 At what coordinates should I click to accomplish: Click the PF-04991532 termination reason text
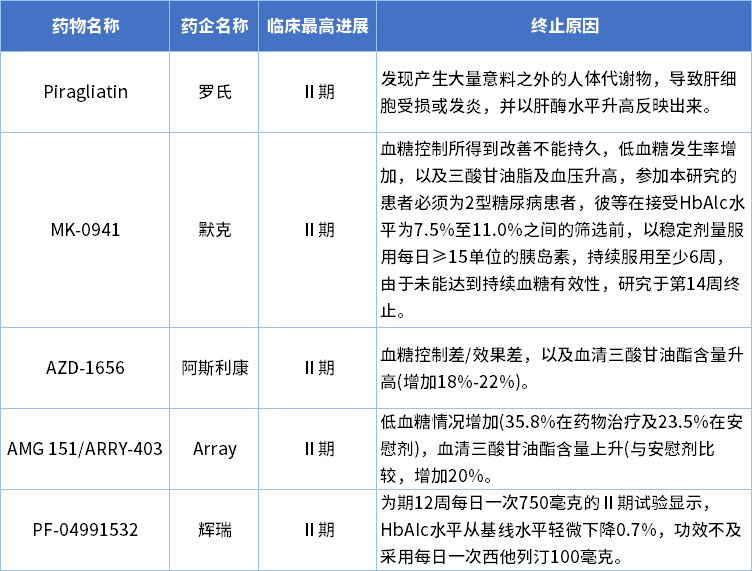pos(561,530)
